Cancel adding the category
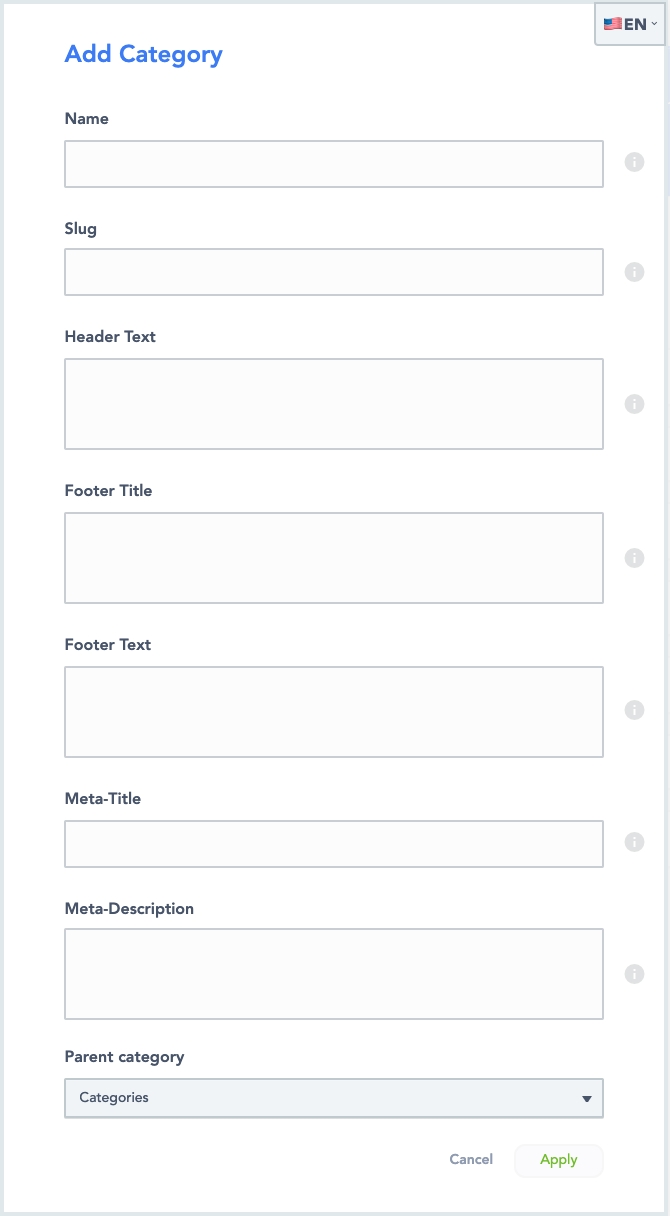 tap(471, 1160)
